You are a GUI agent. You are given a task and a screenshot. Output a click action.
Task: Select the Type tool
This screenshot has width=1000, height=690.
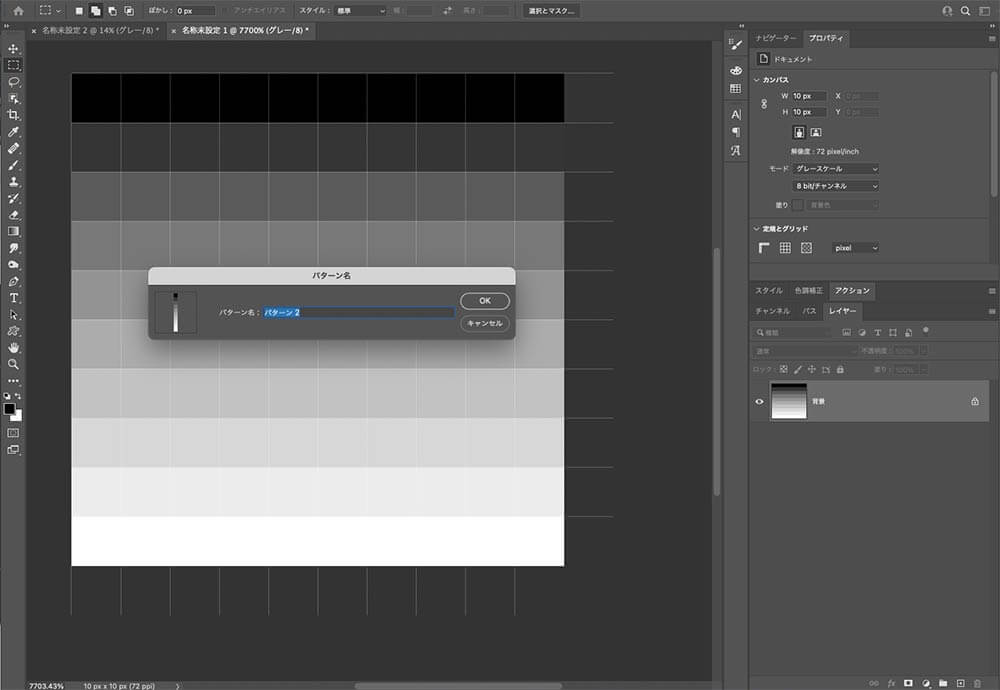pos(13,298)
